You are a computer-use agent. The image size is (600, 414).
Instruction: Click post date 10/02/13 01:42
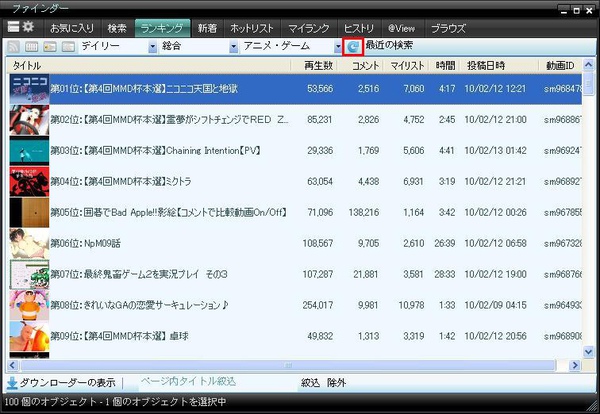pos(495,151)
